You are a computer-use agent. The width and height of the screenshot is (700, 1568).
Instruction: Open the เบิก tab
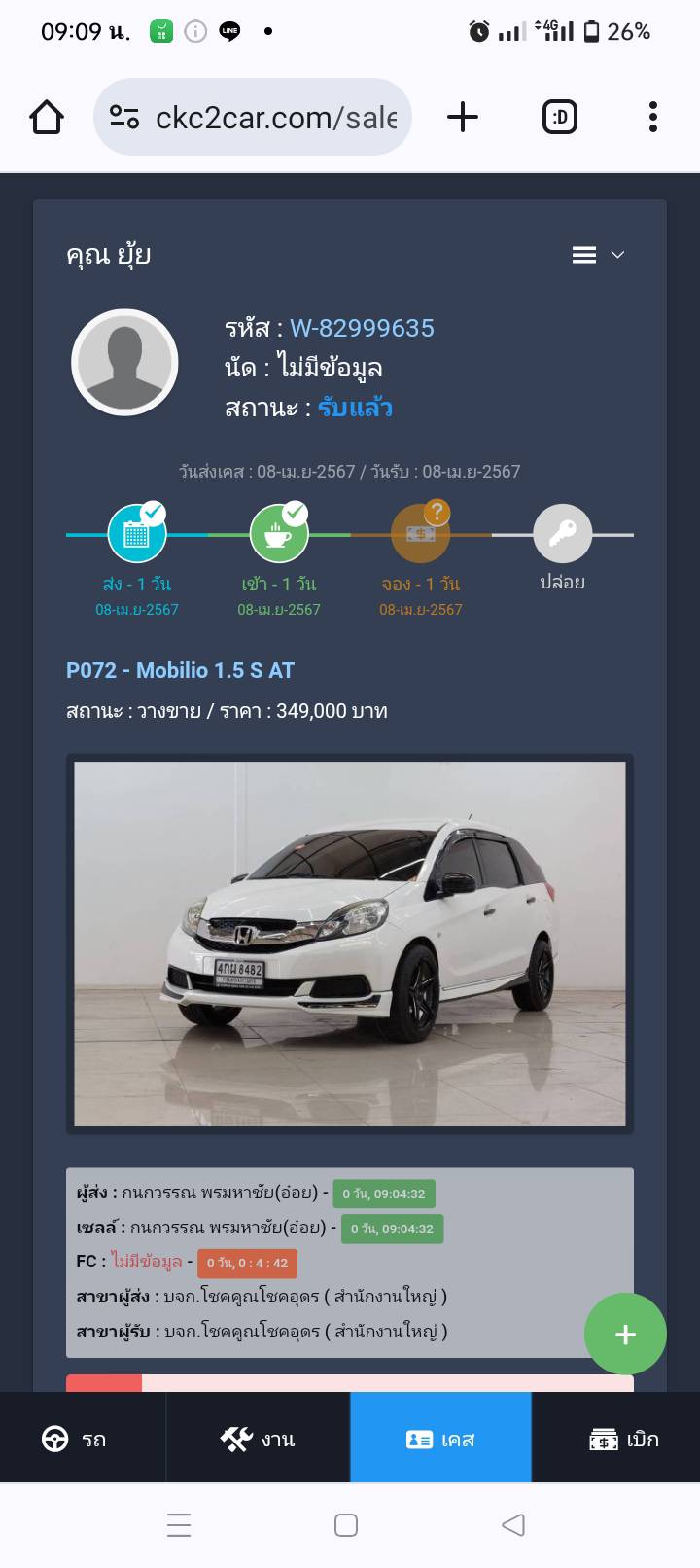click(x=615, y=1438)
